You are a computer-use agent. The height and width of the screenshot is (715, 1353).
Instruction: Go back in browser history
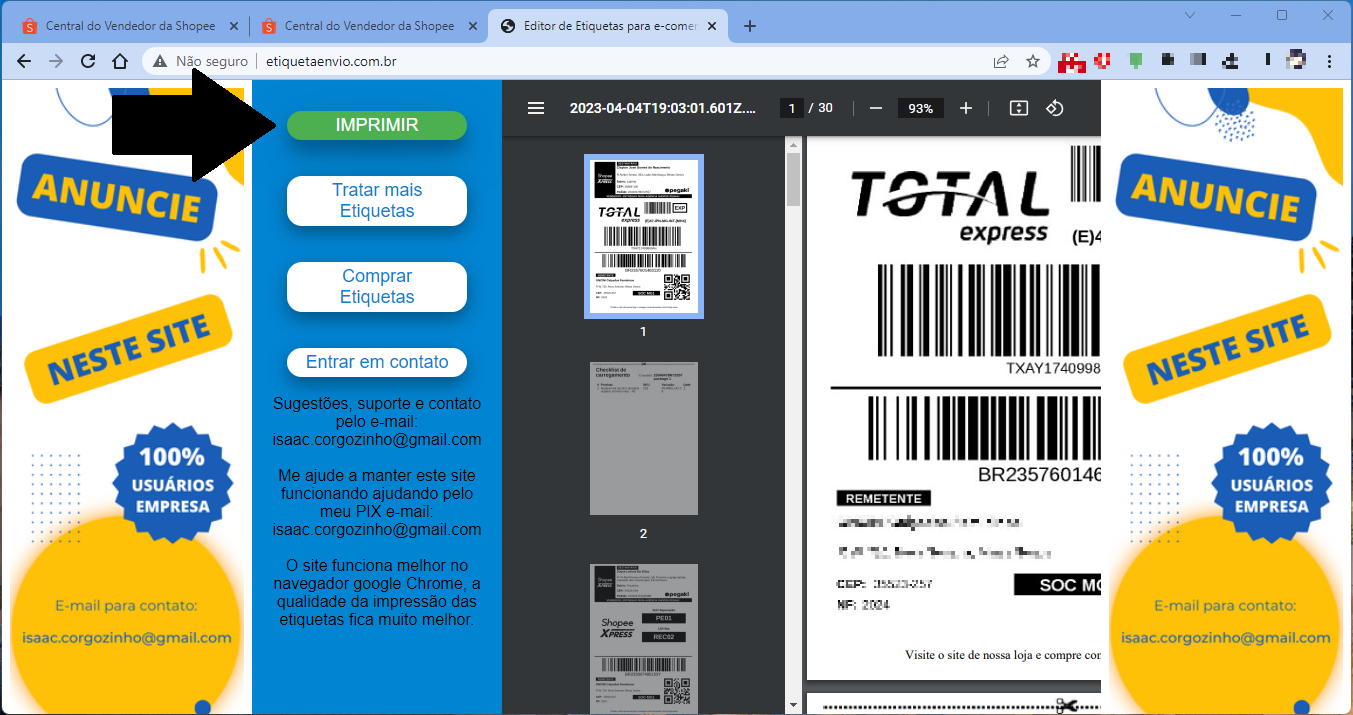(x=24, y=61)
